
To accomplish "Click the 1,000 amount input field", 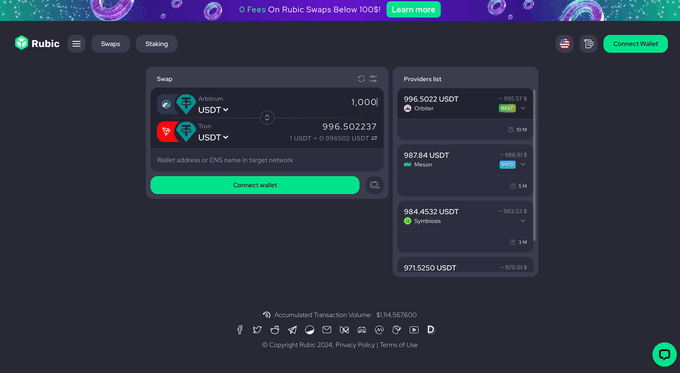I will (364, 102).
